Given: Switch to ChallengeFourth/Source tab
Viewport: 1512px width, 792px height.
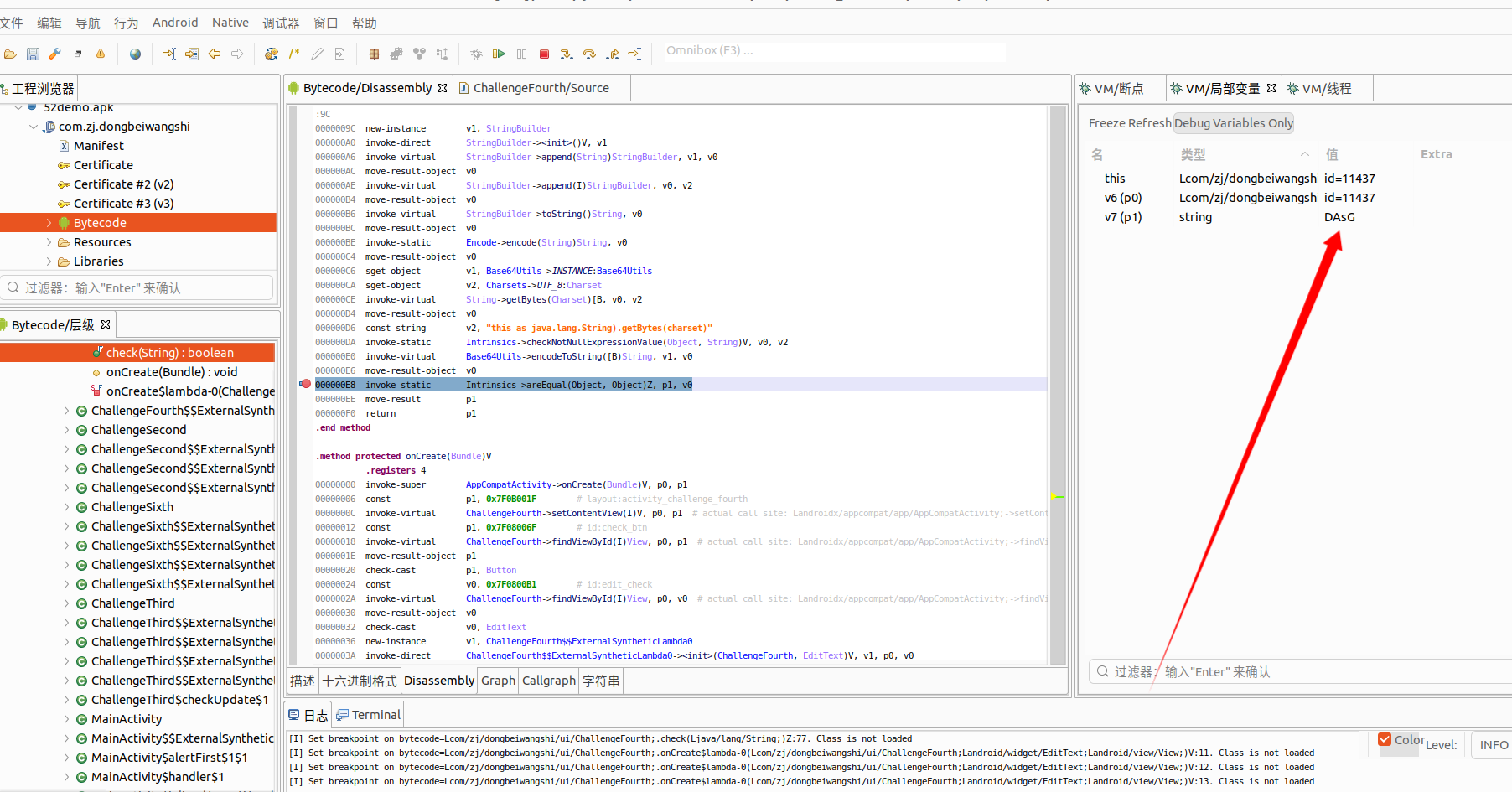Looking at the screenshot, I should click(541, 88).
